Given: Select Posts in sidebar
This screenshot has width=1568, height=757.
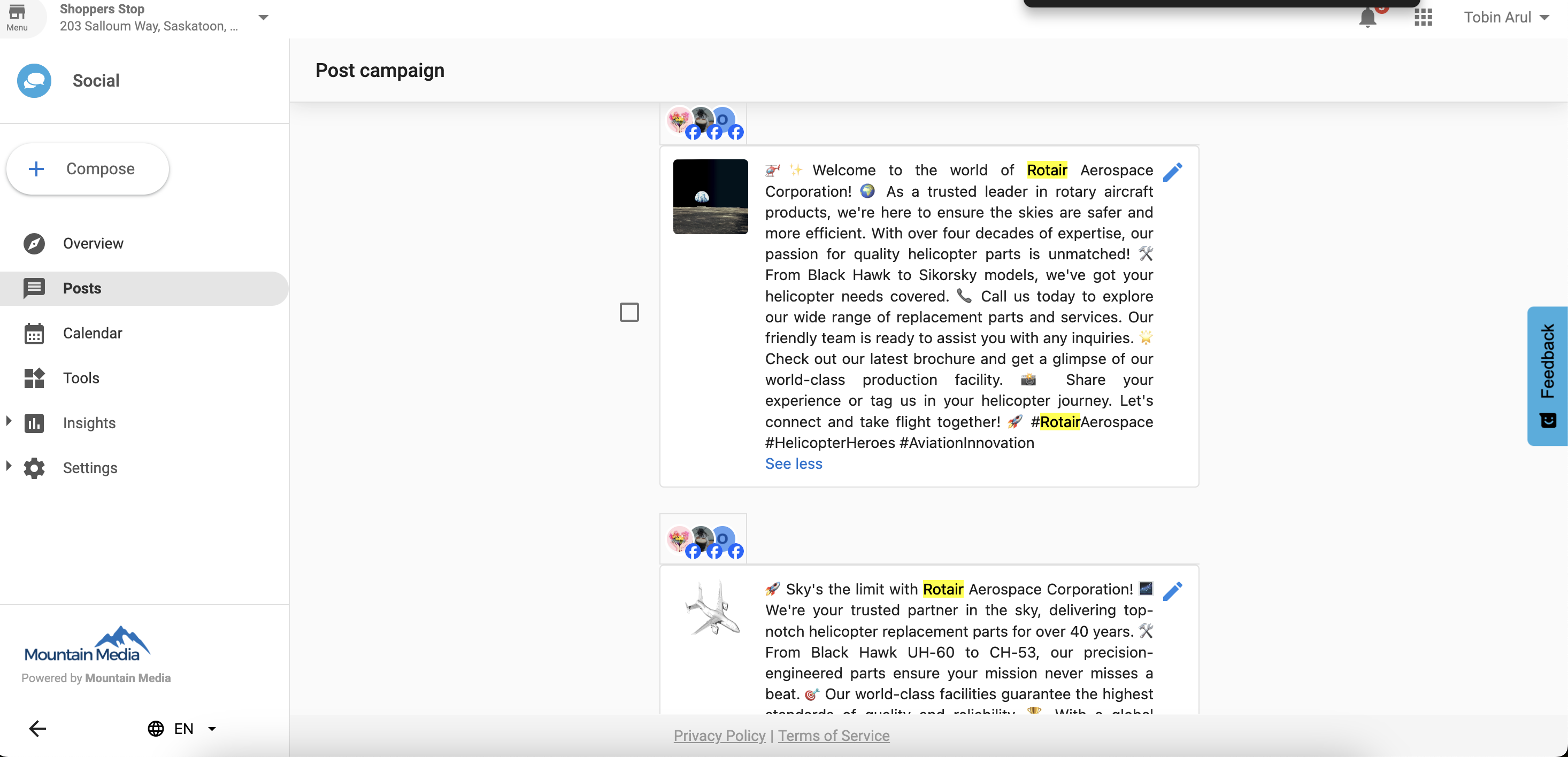Looking at the screenshot, I should click(144, 289).
